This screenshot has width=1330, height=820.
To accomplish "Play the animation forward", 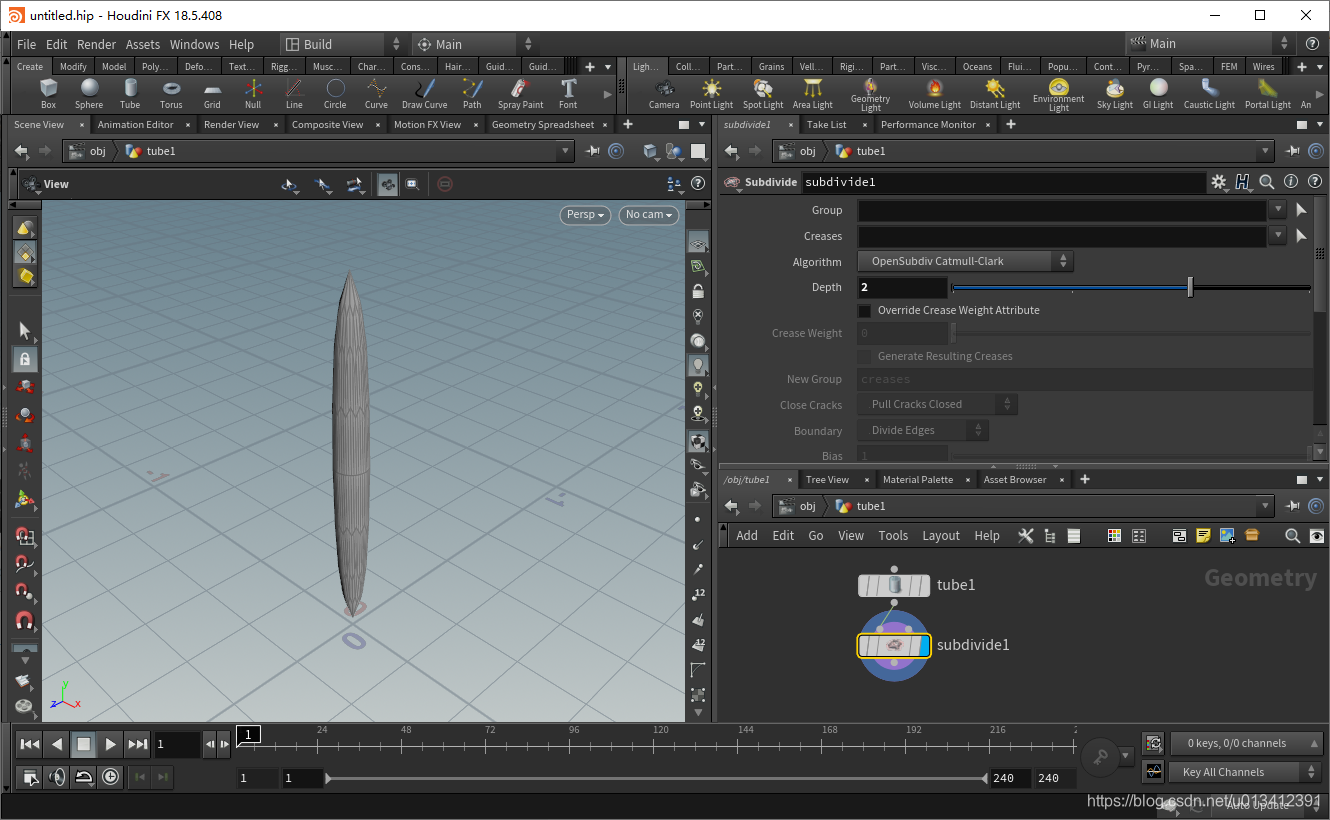I will point(111,744).
